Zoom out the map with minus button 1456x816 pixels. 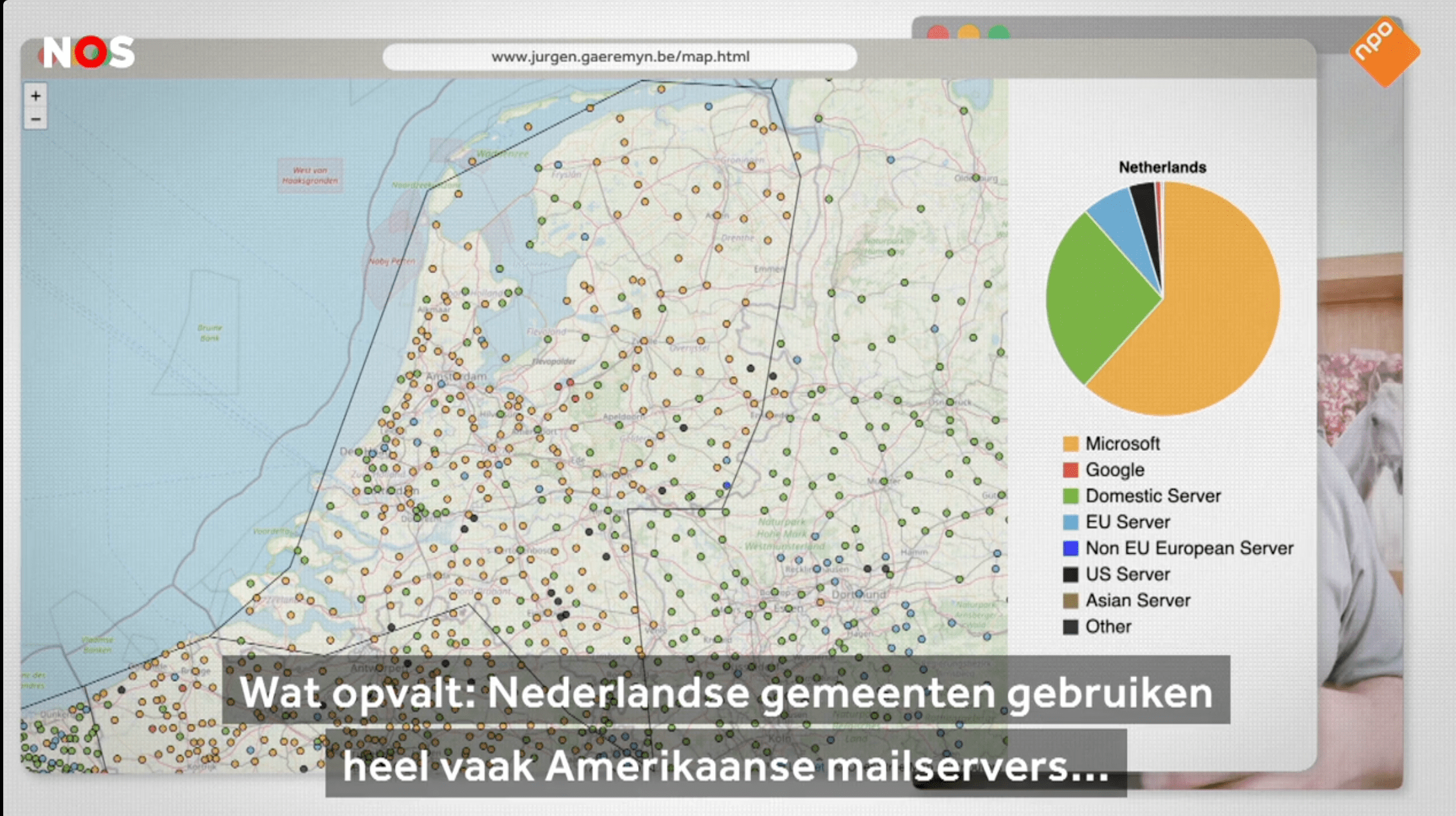(x=35, y=119)
